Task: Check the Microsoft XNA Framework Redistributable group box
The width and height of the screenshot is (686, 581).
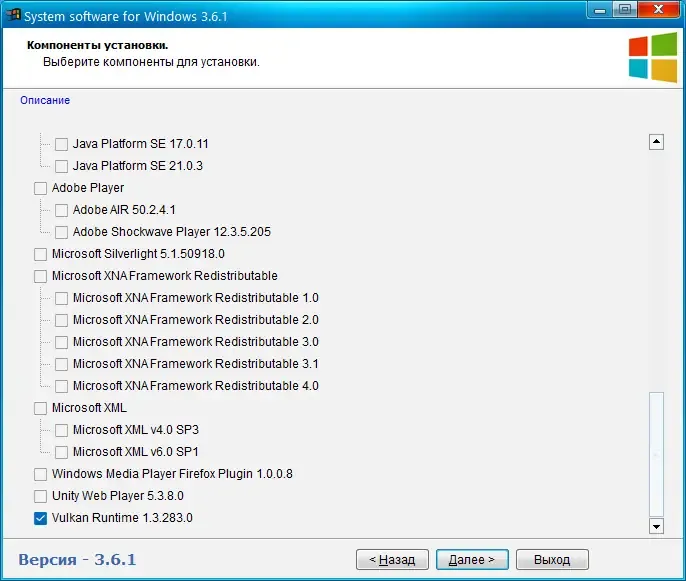Action: pyautogui.click(x=40, y=276)
